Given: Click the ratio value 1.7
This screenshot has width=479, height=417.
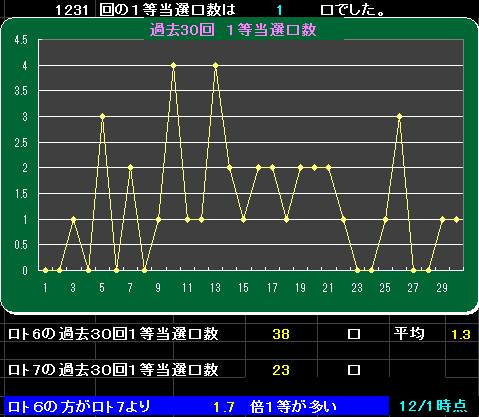Looking at the screenshot, I should tap(224, 407).
